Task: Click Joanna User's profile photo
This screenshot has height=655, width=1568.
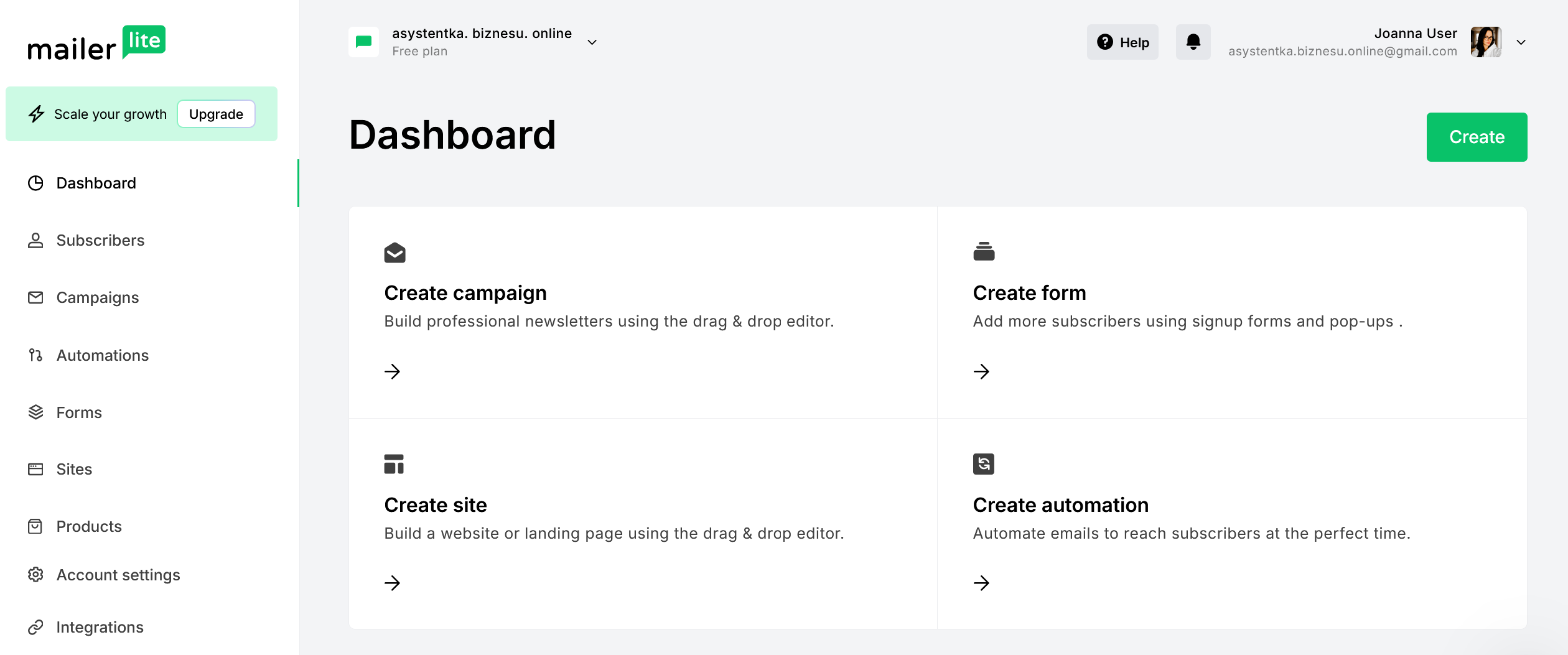Action: point(1486,42)
